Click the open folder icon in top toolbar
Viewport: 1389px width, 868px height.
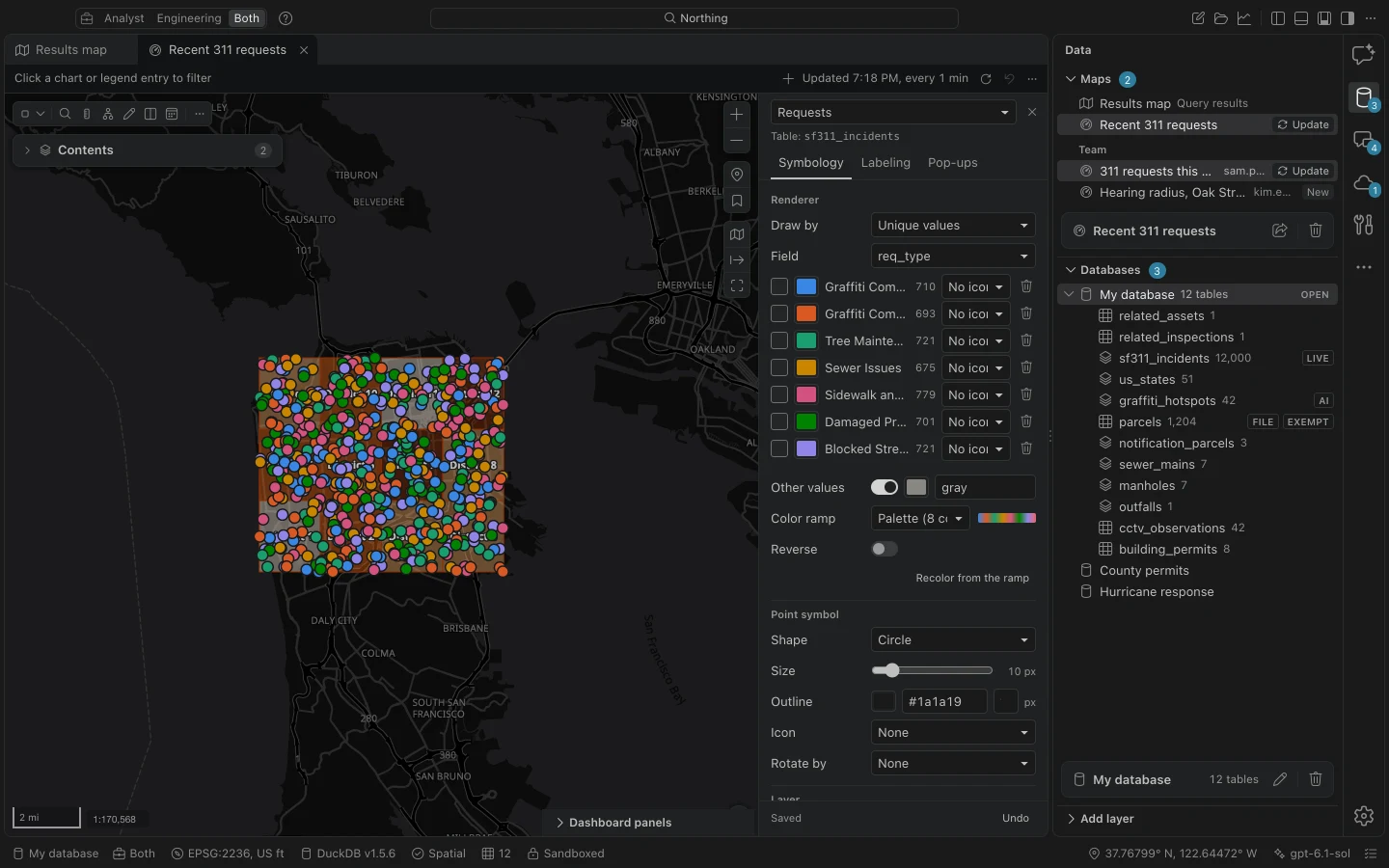tap(1221, 18)
